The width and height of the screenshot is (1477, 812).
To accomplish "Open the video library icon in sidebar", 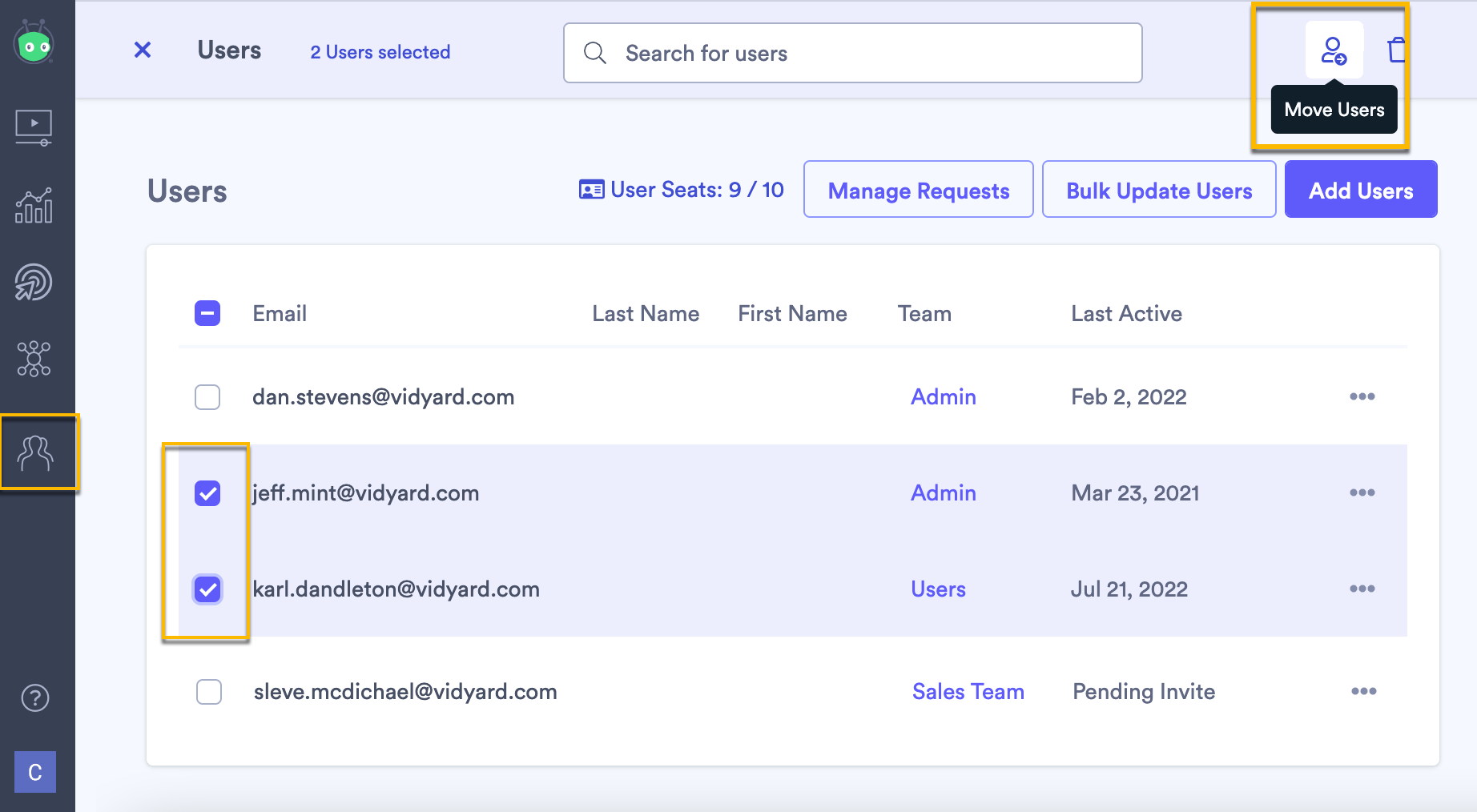I will click(x=34, y=128).
